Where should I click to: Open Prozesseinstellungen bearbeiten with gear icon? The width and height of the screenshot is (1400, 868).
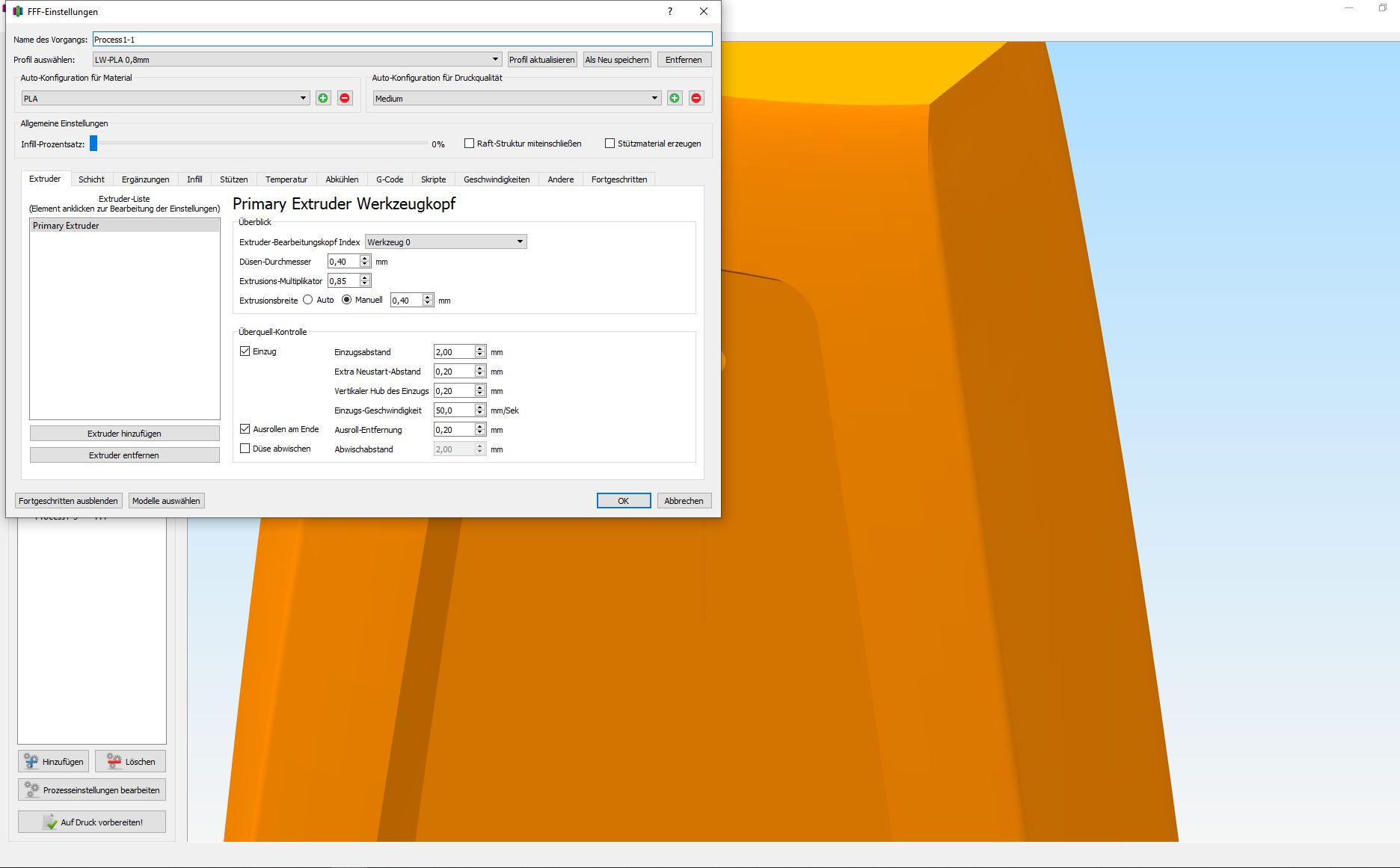tap(32, 789)
